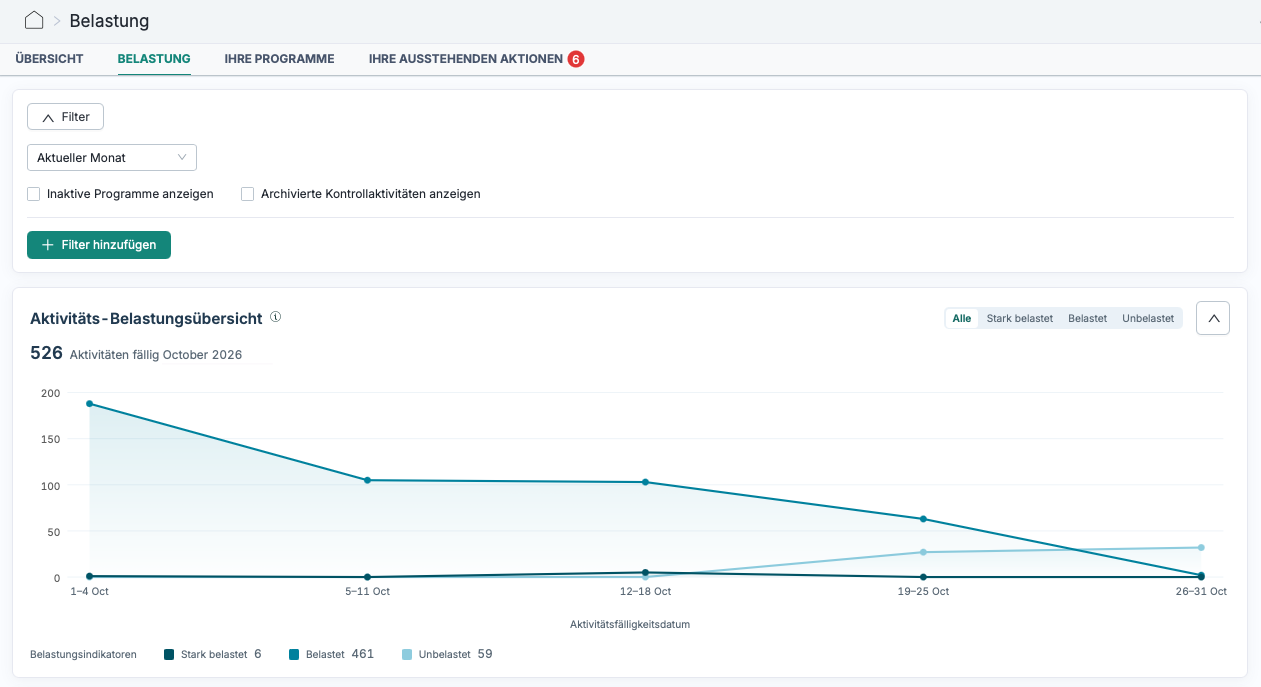Collapse the Filter panel
The height and width of the screenshot is (687, 1261).
pyautogui.click(x=65, y=117)
